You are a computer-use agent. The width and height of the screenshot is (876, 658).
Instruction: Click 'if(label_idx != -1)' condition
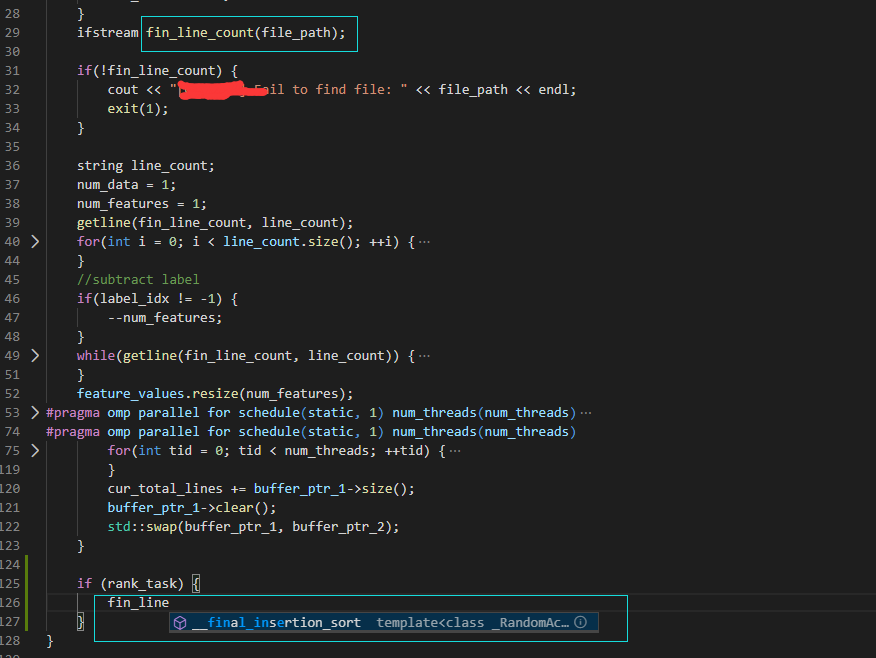149,299
